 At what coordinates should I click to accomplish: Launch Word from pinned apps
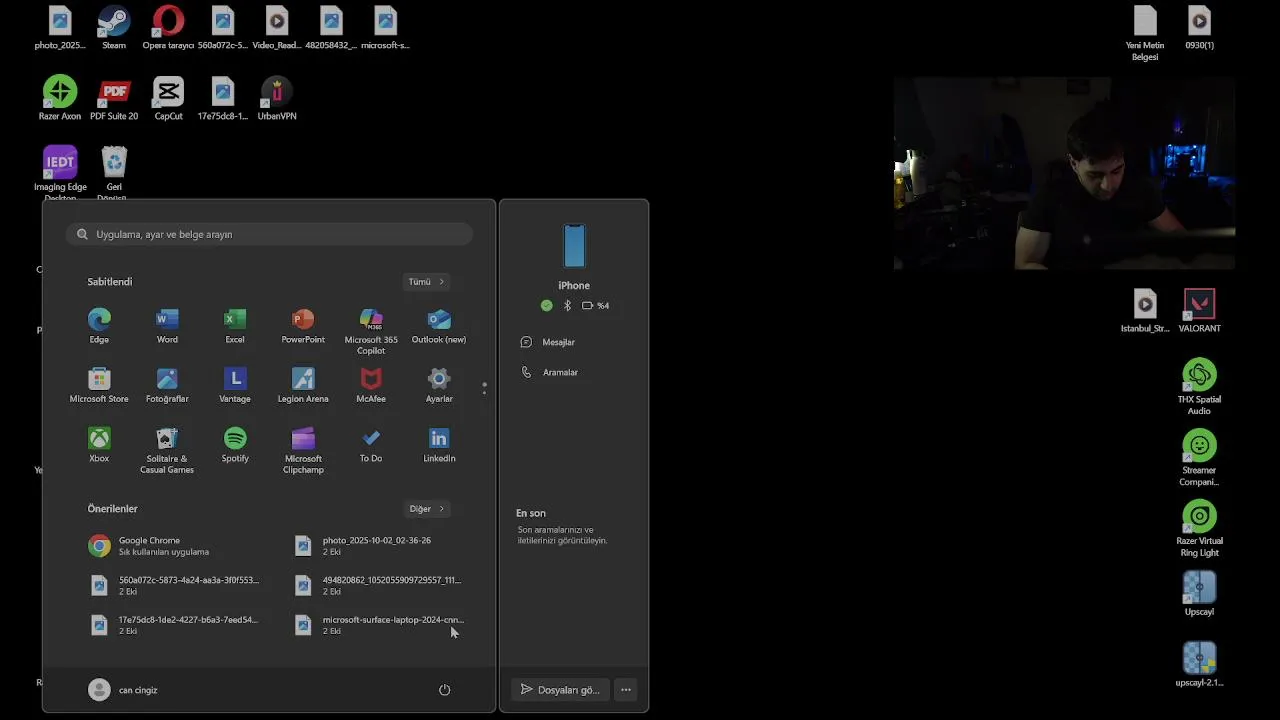coord(167,326)
